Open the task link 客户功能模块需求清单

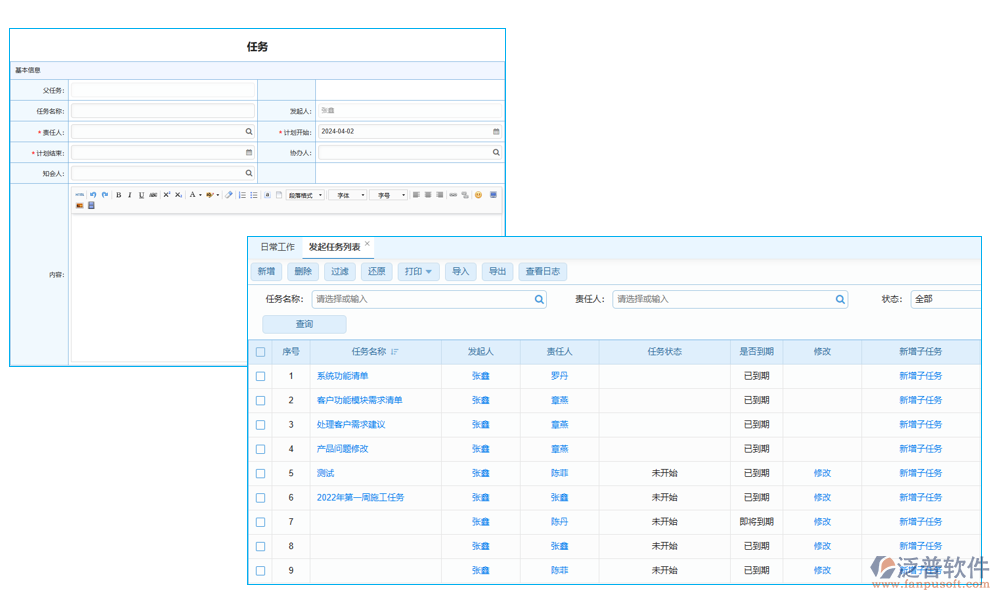358,400
